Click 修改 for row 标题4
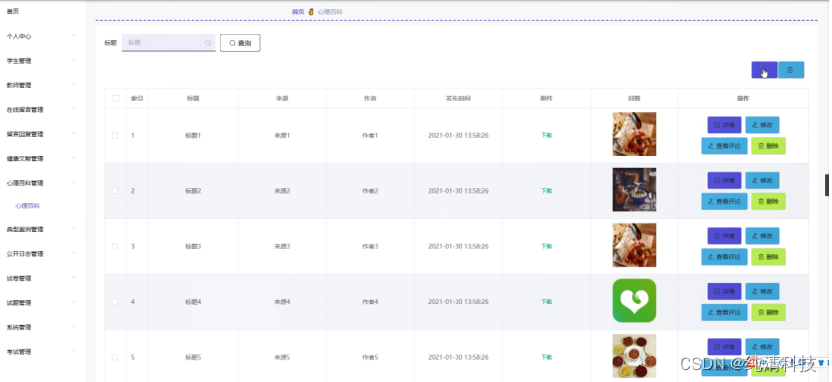The height and width of the screenshot is (382, 832). click(x=762, y=291)
